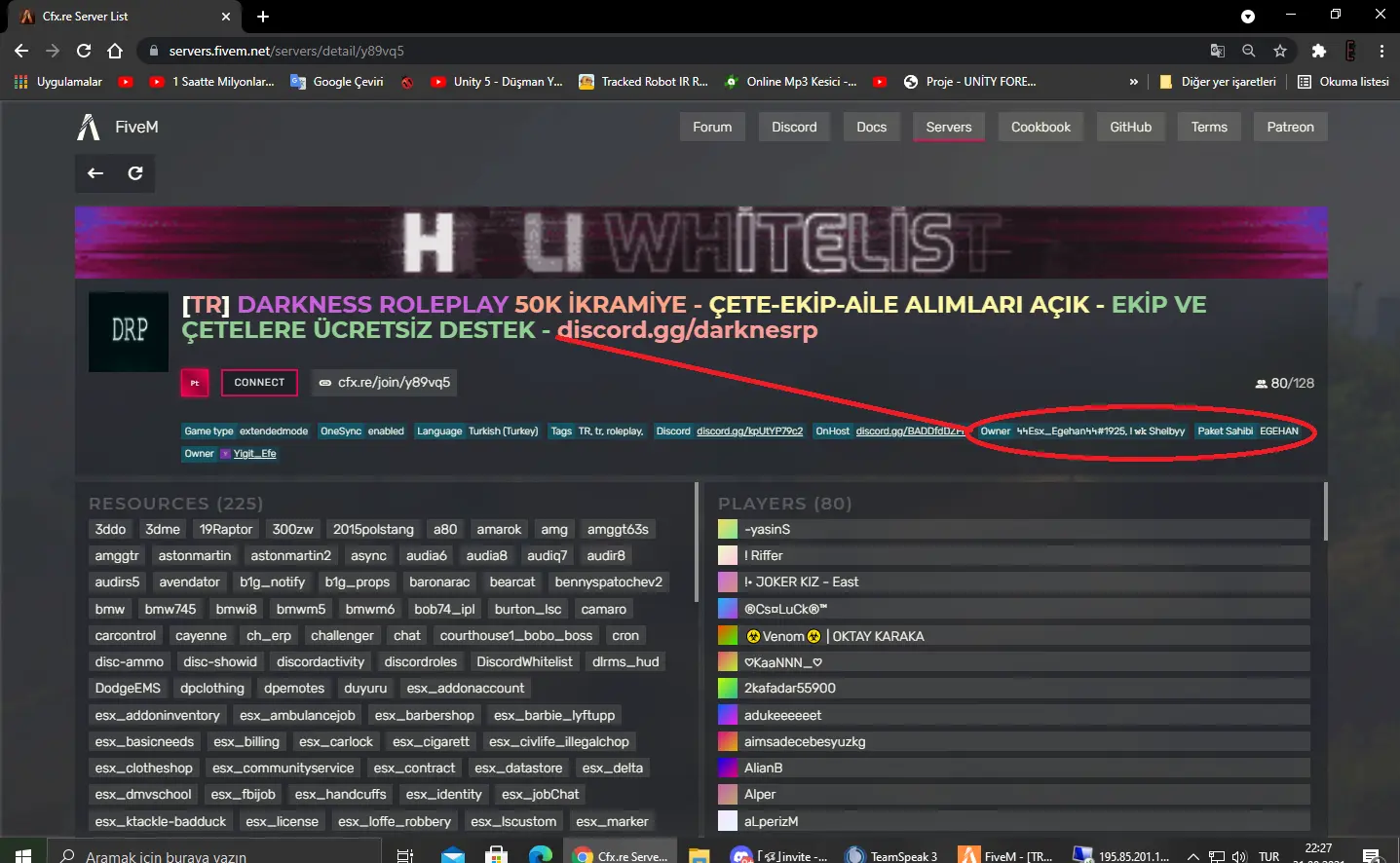Open the Google Translate page icon
Viewport: 1400px width, 863px height.
click(x=1218, y=51)
